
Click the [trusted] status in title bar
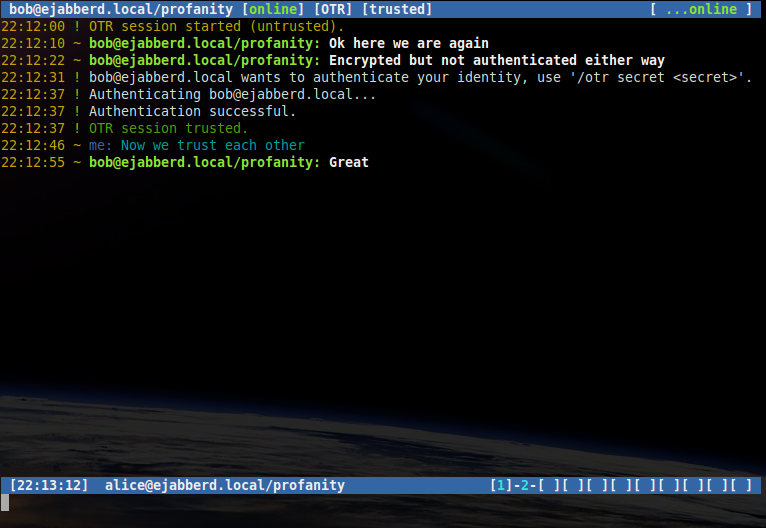[397, 9]
